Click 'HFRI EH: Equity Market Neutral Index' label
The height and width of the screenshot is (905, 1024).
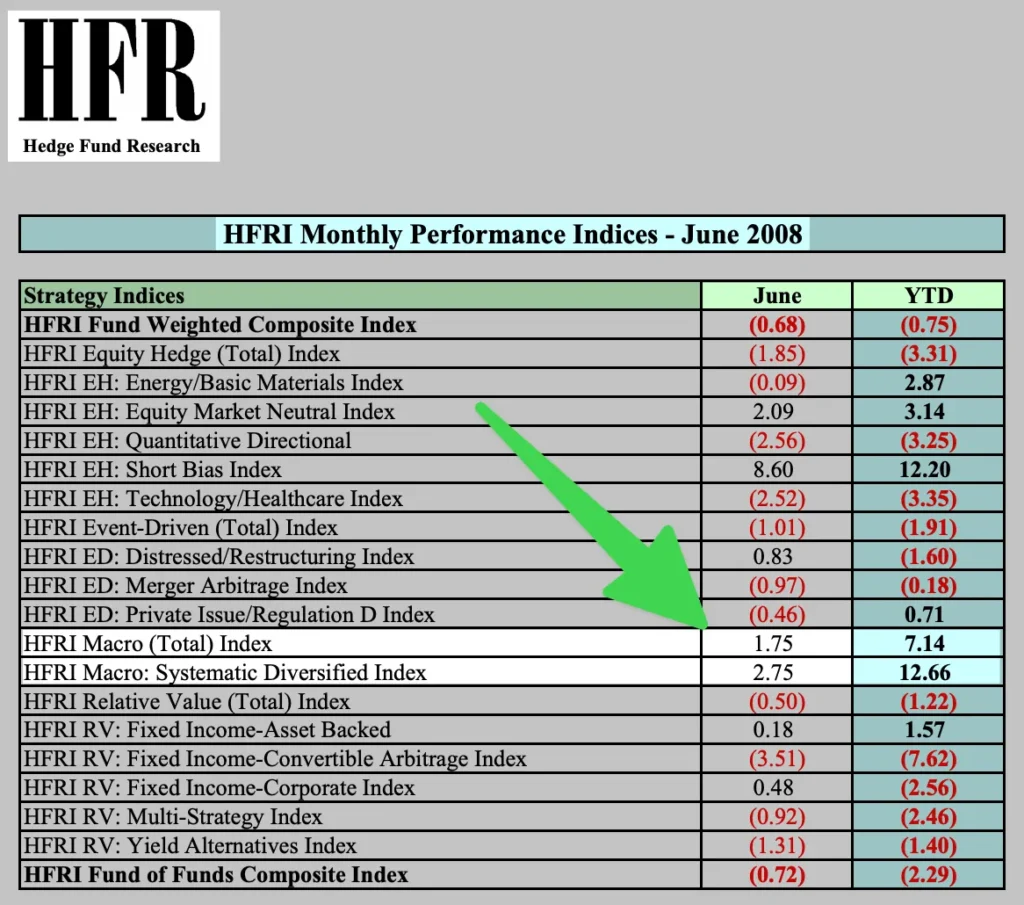click(209, 412)
